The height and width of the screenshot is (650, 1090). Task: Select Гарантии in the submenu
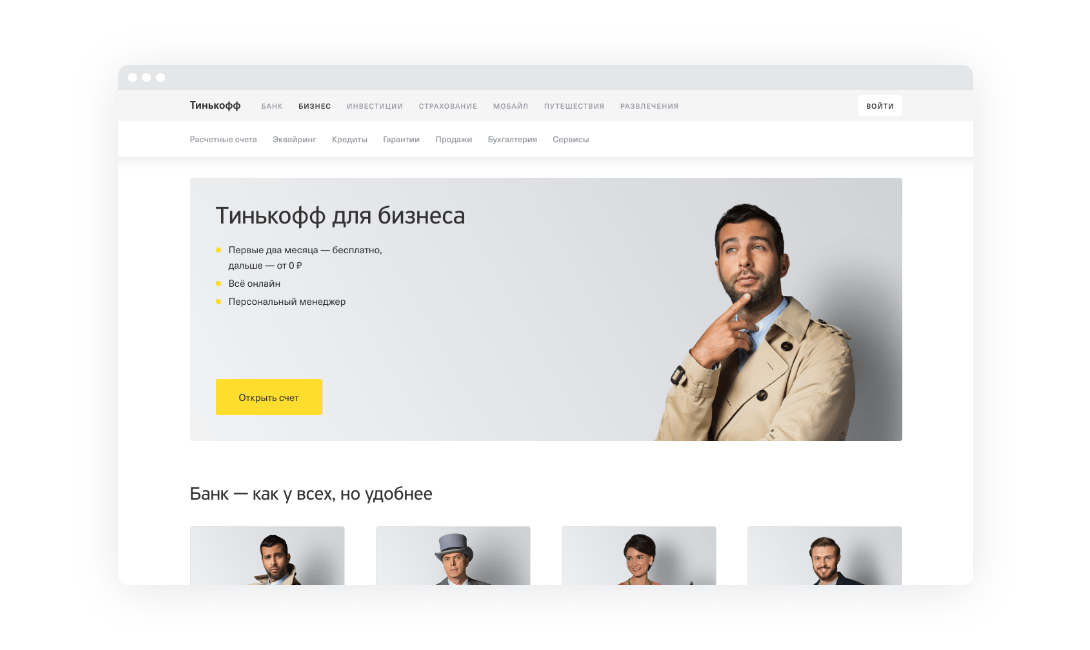click(x=401, y=140)
